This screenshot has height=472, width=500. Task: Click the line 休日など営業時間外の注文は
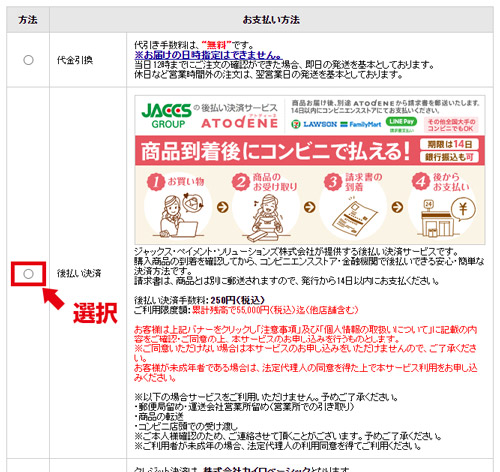(269, 75)
